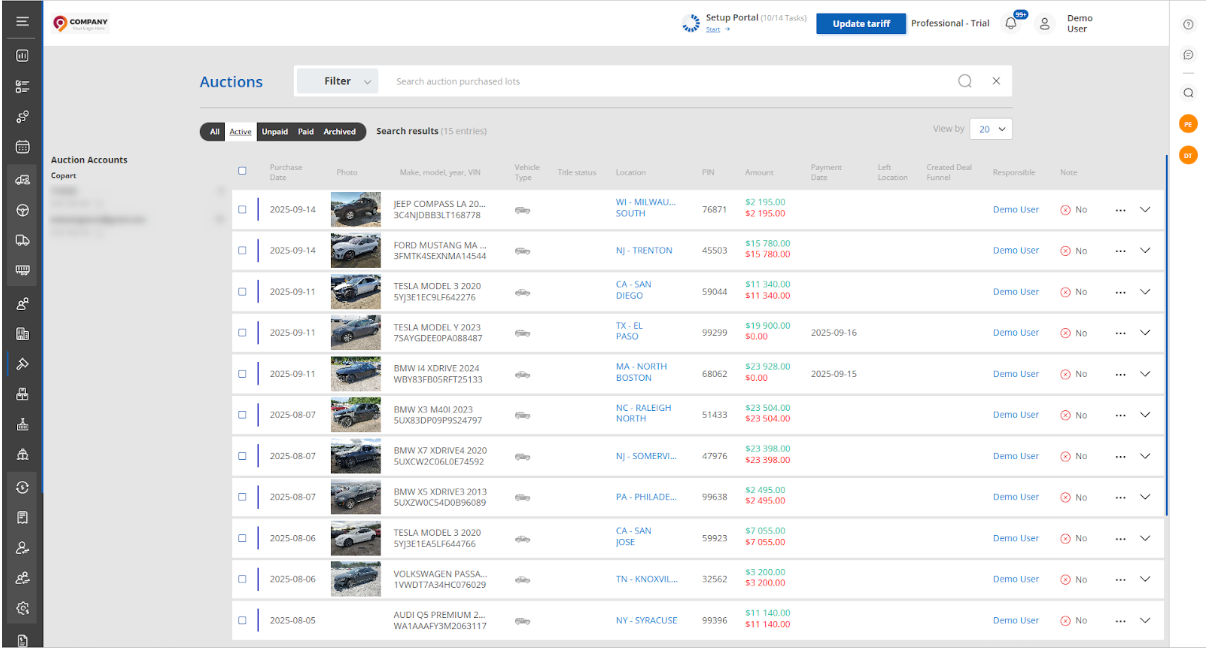The height and width of the screenshot is (650, 1216).
Task: Open the help question mark icon
Action: coord(1188,24)
